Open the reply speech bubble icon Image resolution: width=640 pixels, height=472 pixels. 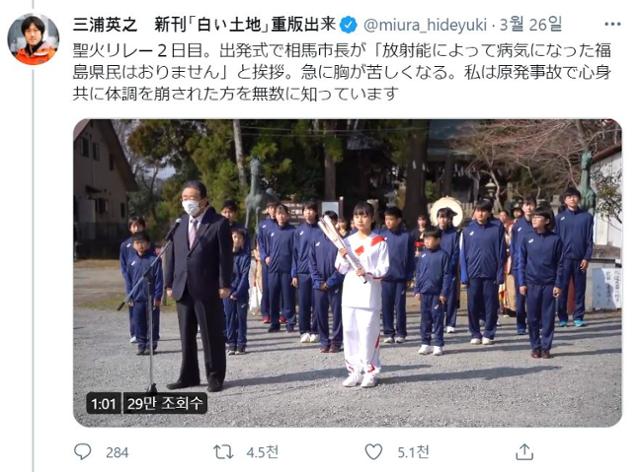click(x=82, y=452)
